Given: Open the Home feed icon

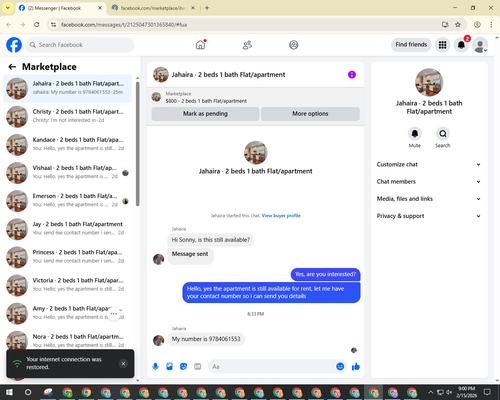Looking at the screenshot, I should pyautogui.click(x=200, y=45).
